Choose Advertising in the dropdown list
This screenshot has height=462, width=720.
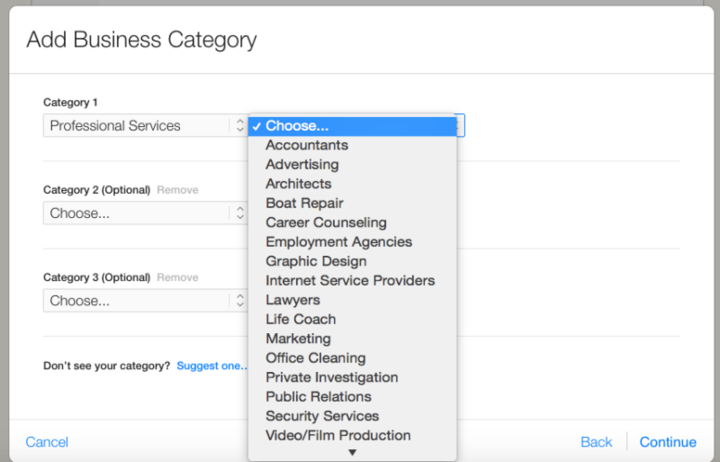[302, 164]
